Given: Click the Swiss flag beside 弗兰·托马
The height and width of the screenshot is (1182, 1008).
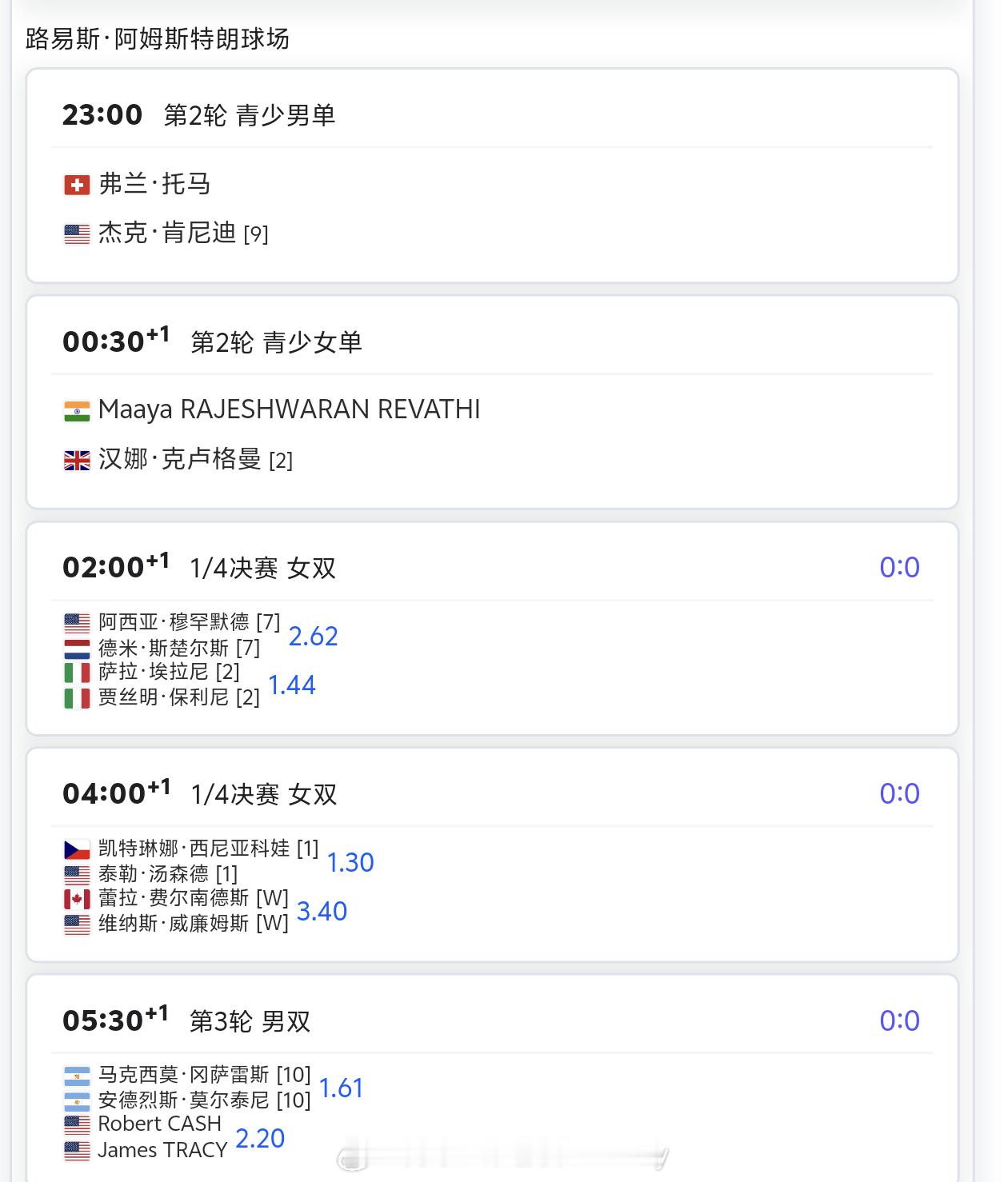Looking at the screenshot, I should pos(77,186).
